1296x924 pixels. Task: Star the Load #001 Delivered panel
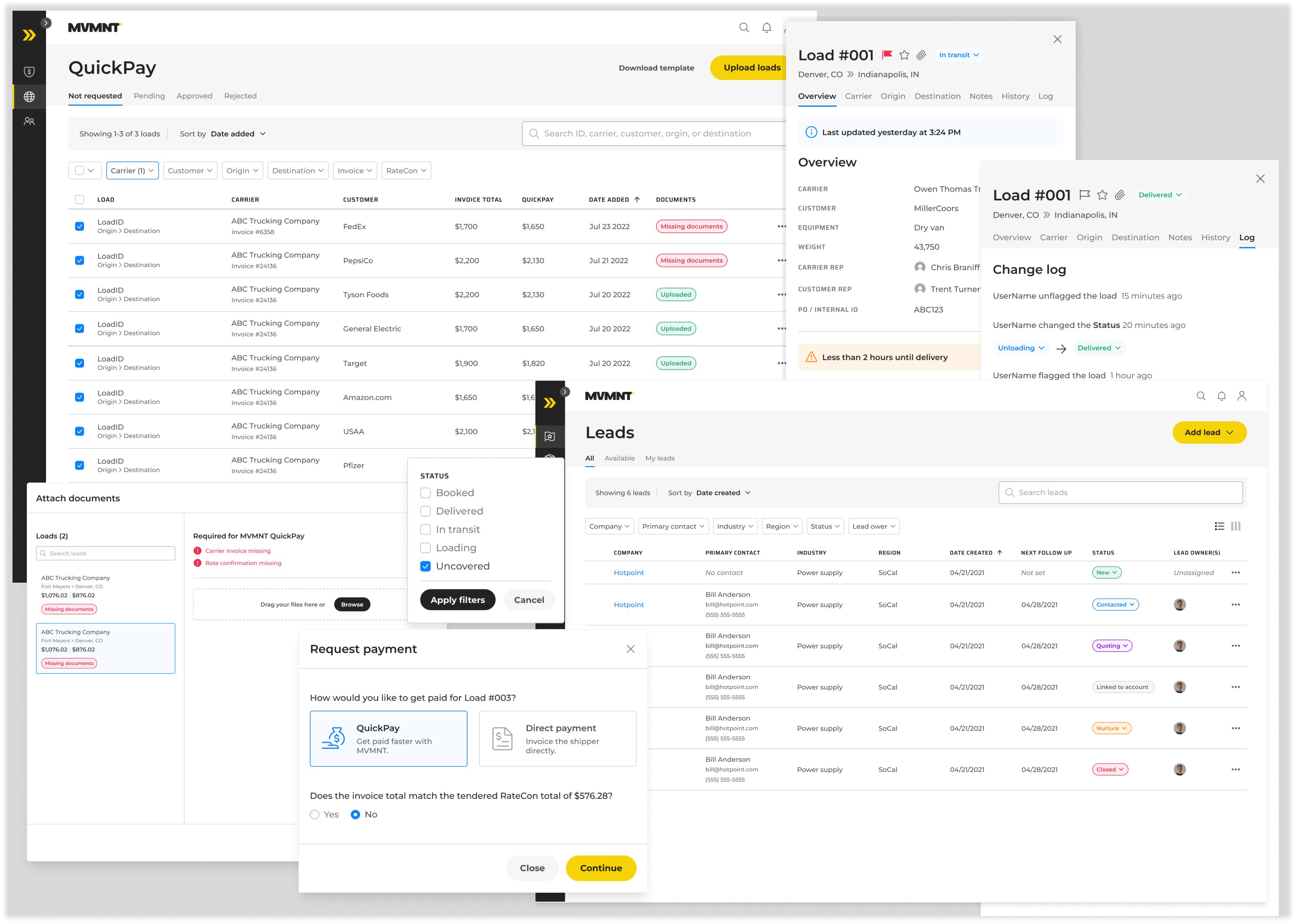(x=1102, y=195)
